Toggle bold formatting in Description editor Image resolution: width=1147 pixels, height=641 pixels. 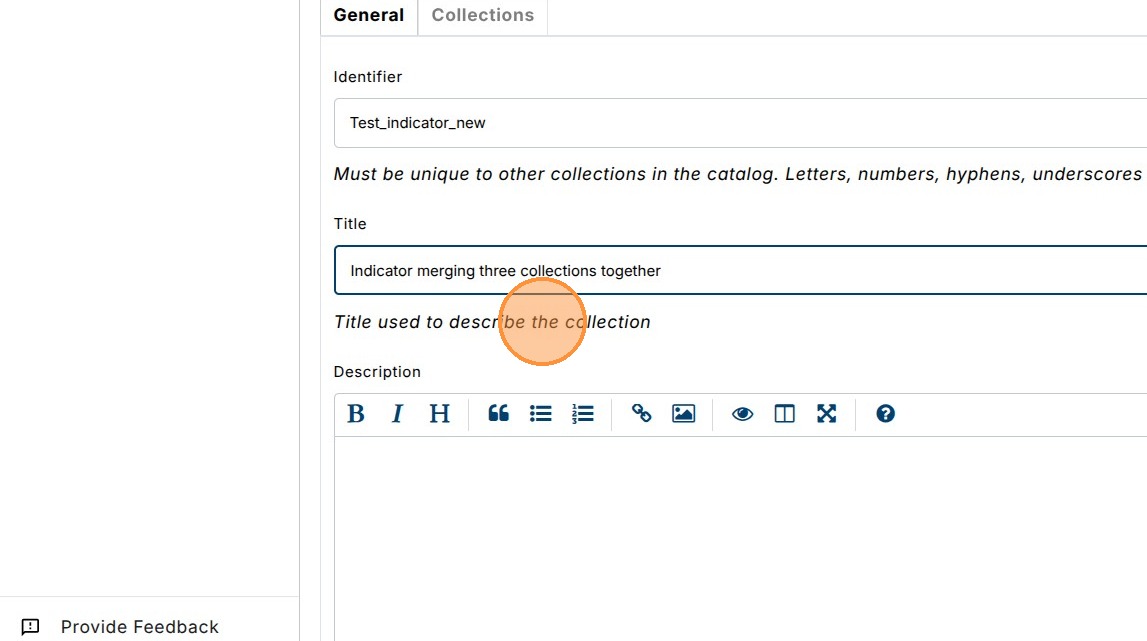tap(356, 414)
